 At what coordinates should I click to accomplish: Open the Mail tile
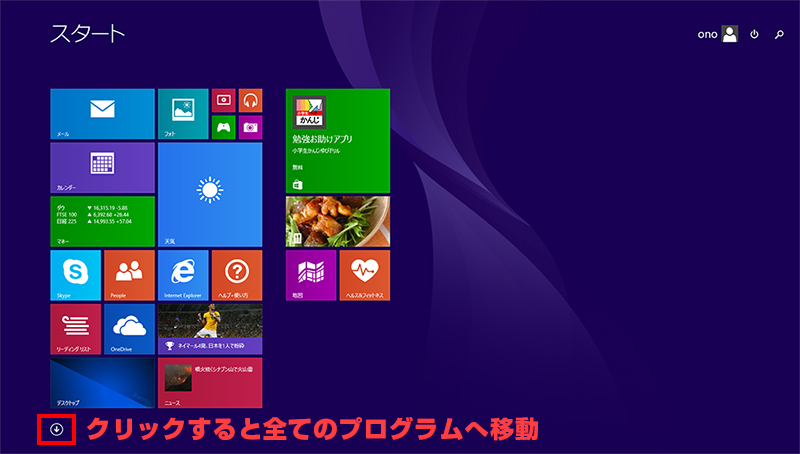tap(102, 114)
